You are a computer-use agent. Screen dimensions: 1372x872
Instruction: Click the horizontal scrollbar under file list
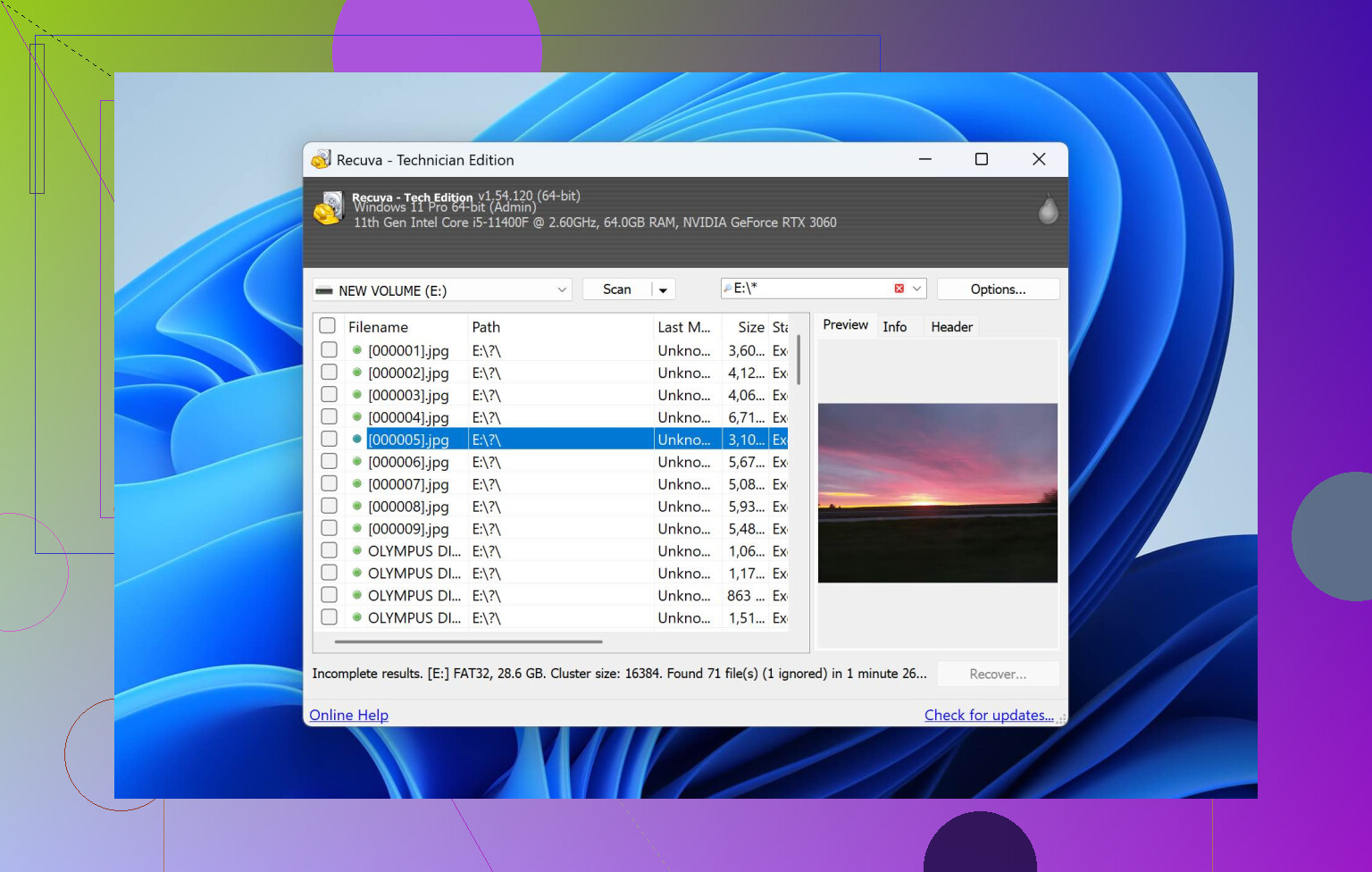[x=468, y=641]
